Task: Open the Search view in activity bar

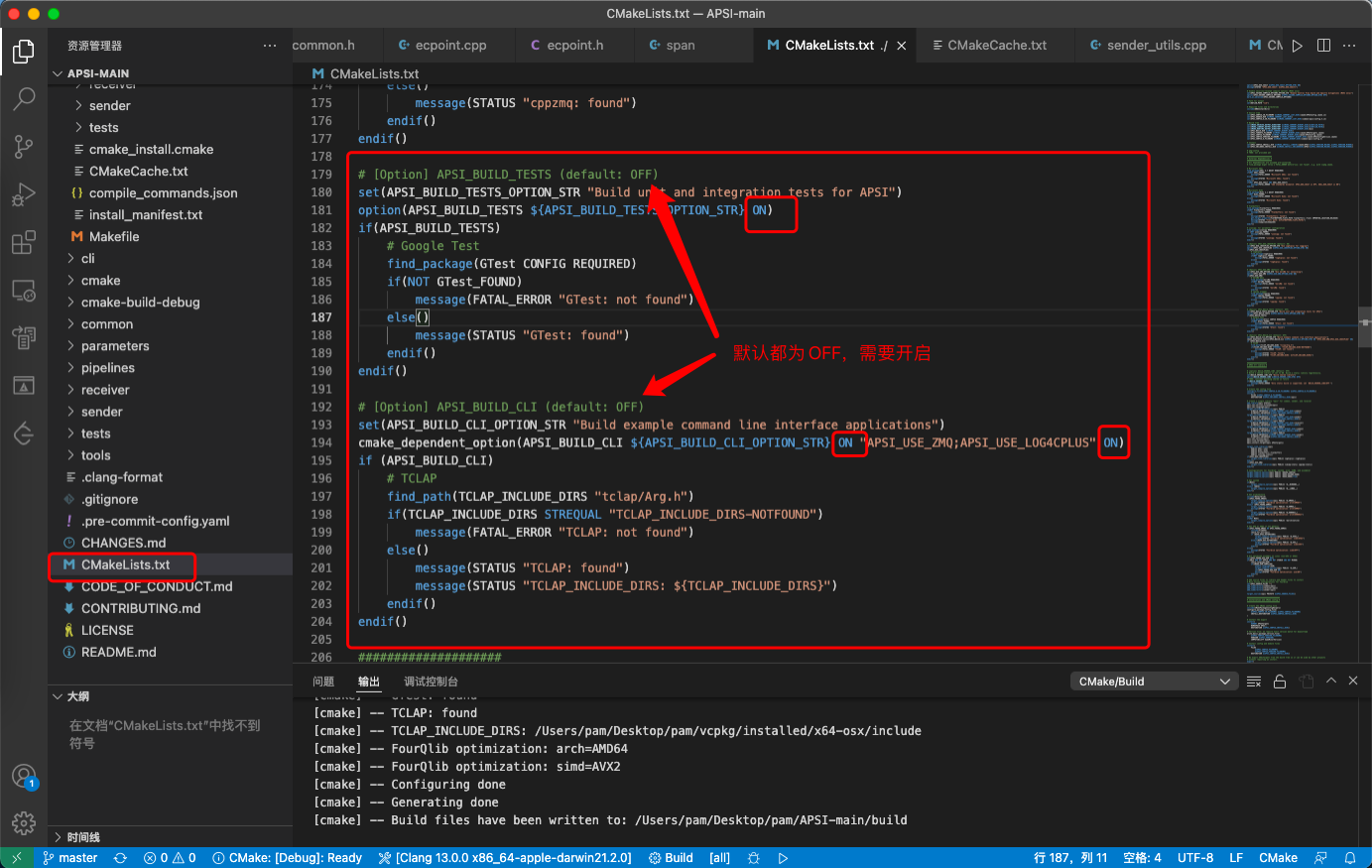Action: [x=24, y=99]
